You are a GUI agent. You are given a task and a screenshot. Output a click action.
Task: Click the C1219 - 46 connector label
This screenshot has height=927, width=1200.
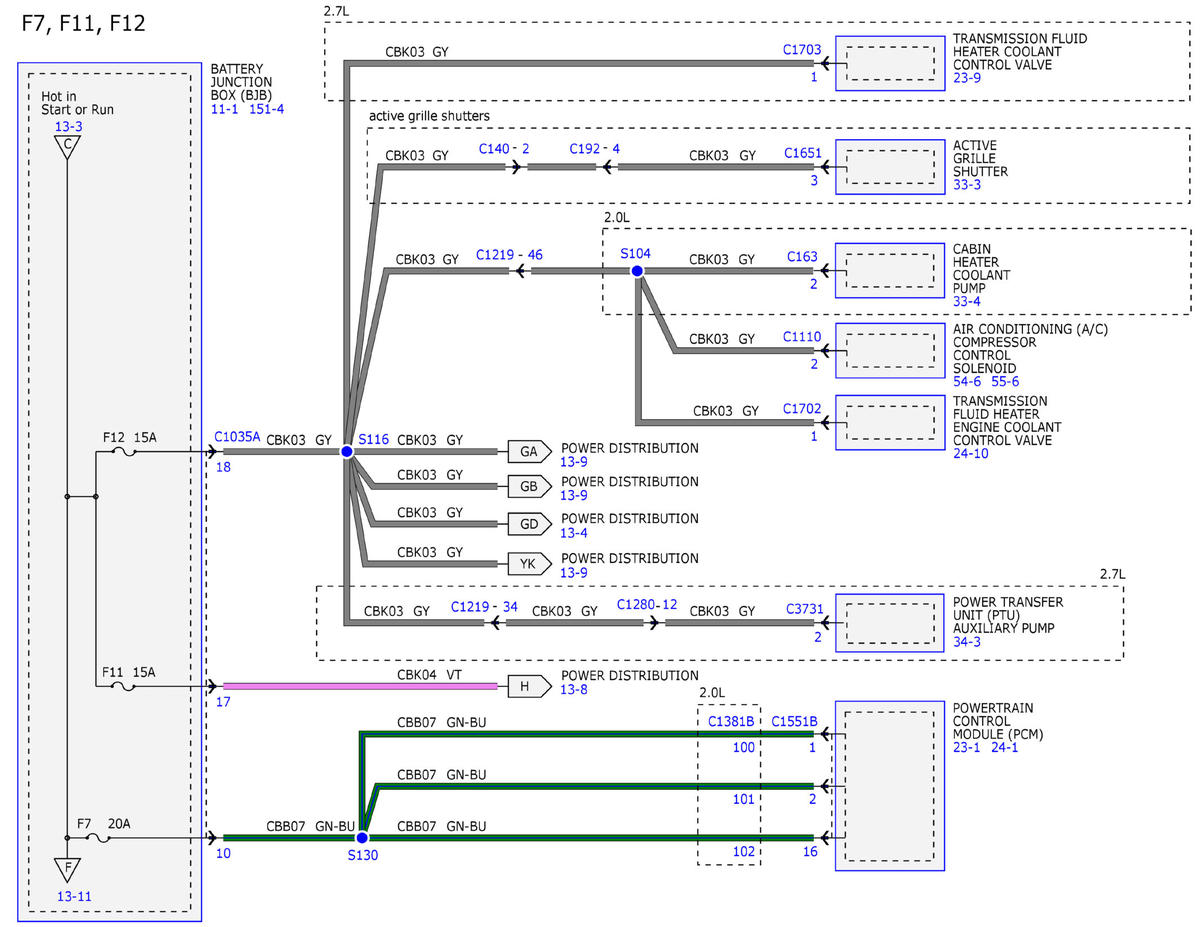click(x=510, y=256)
